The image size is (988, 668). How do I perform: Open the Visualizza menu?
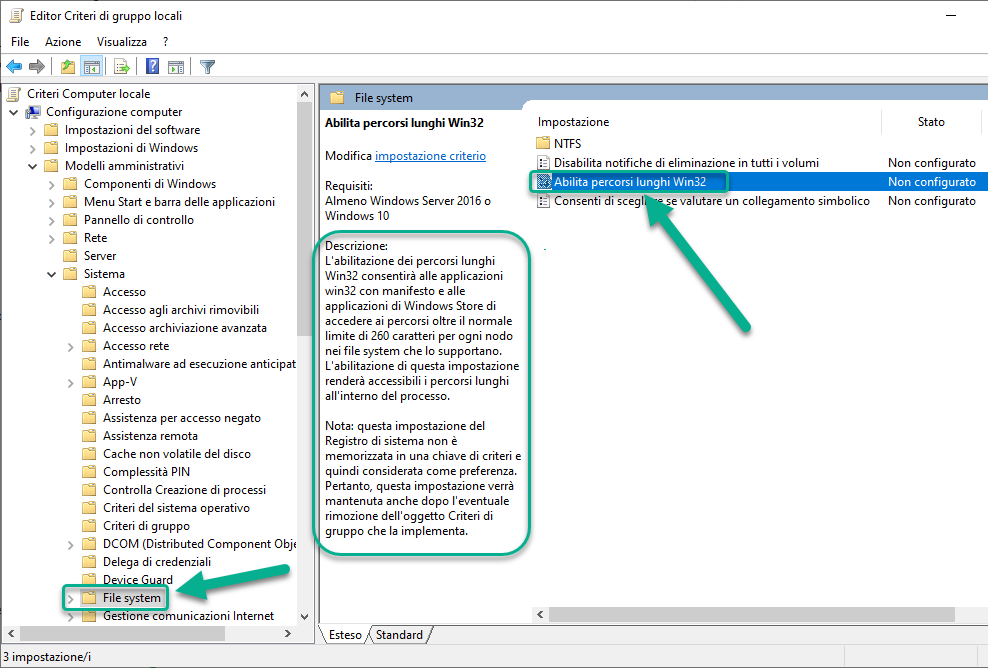(122, 42)
